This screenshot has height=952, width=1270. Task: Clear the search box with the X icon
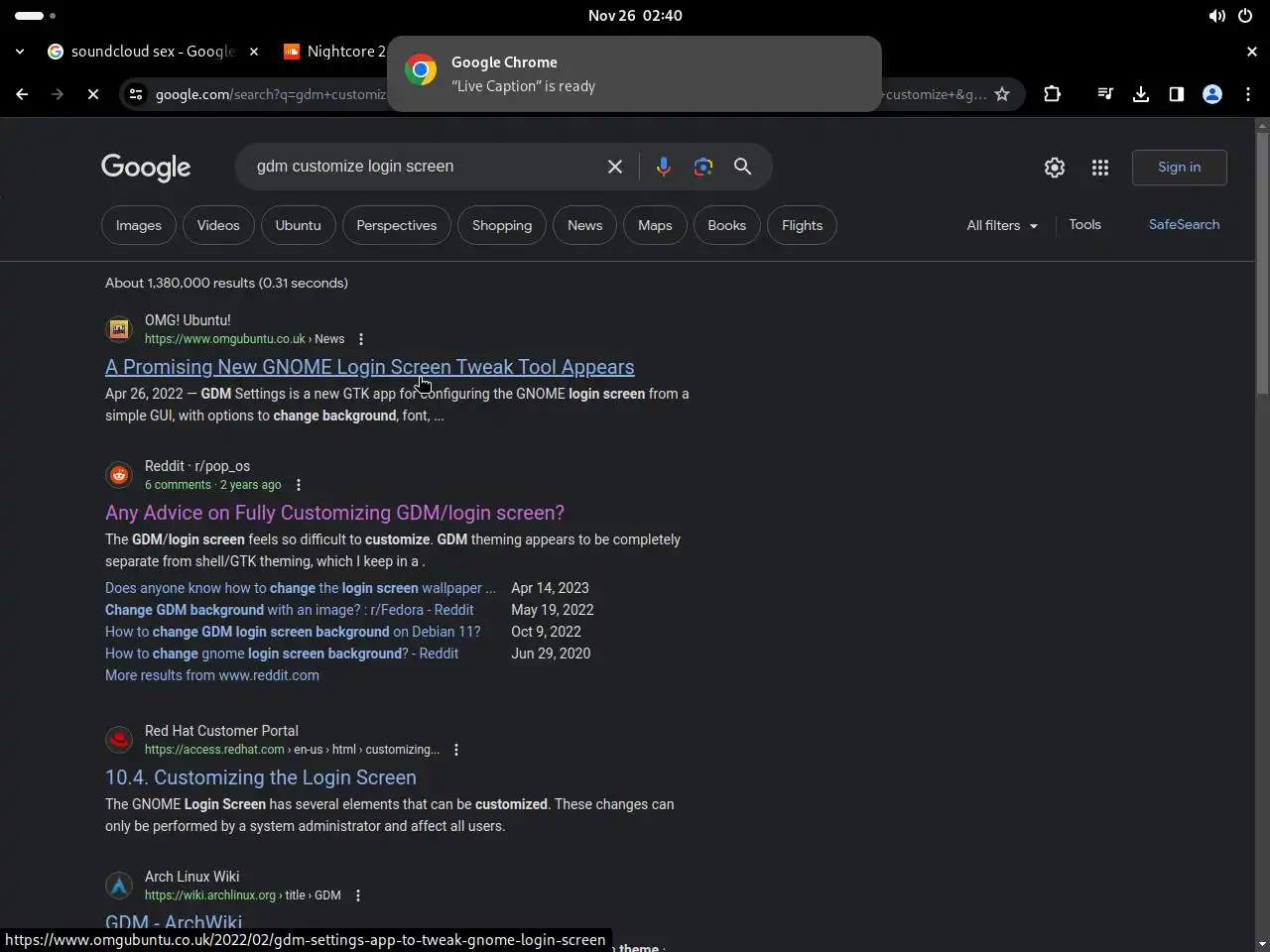tap(615, 167)
